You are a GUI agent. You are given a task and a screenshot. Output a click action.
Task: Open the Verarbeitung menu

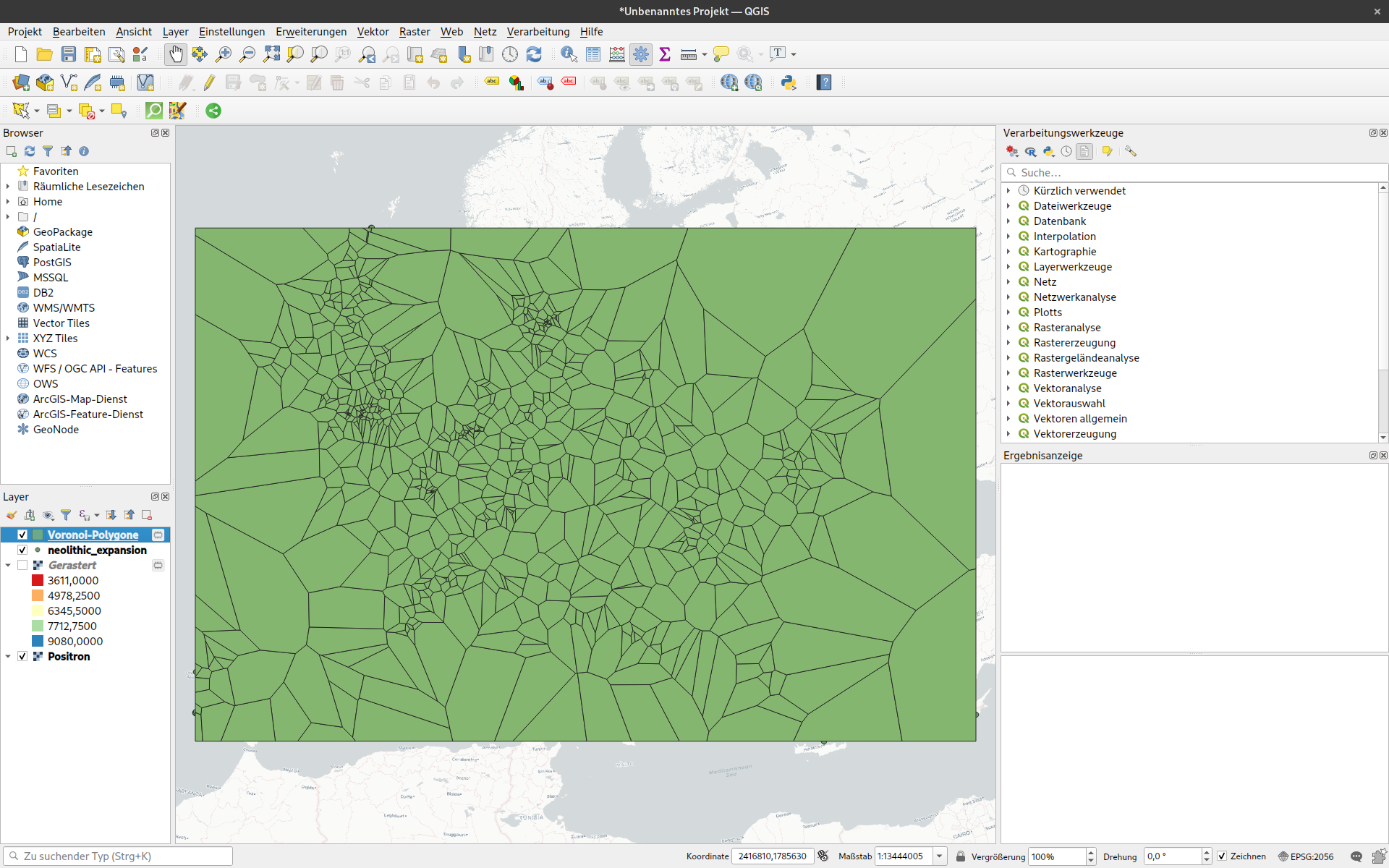(x=538, y=31)
